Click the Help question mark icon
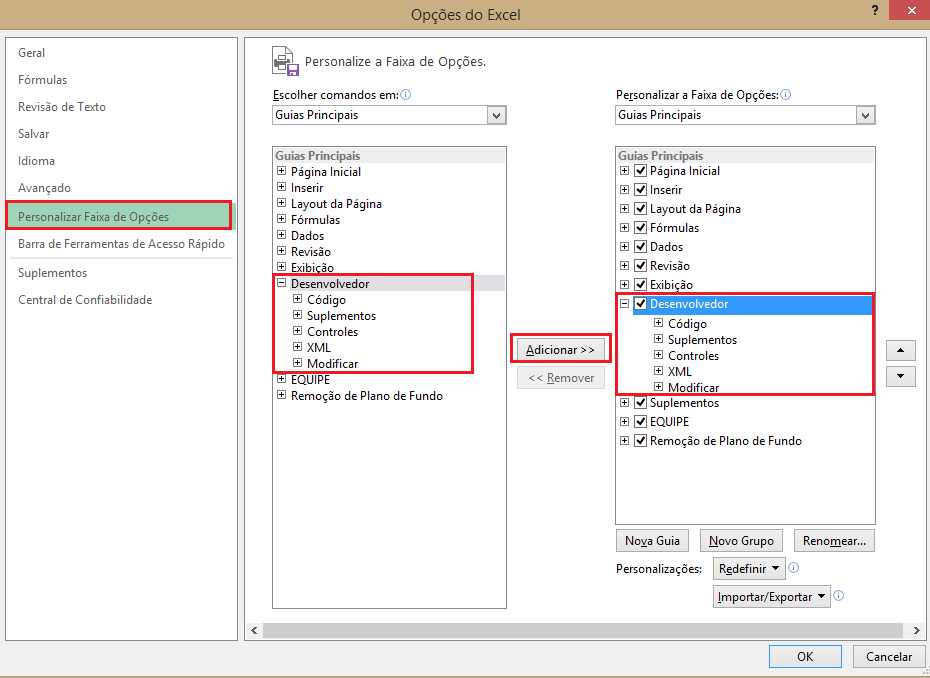This screenshot has height=678, width=930. click(x=875, y=10)
